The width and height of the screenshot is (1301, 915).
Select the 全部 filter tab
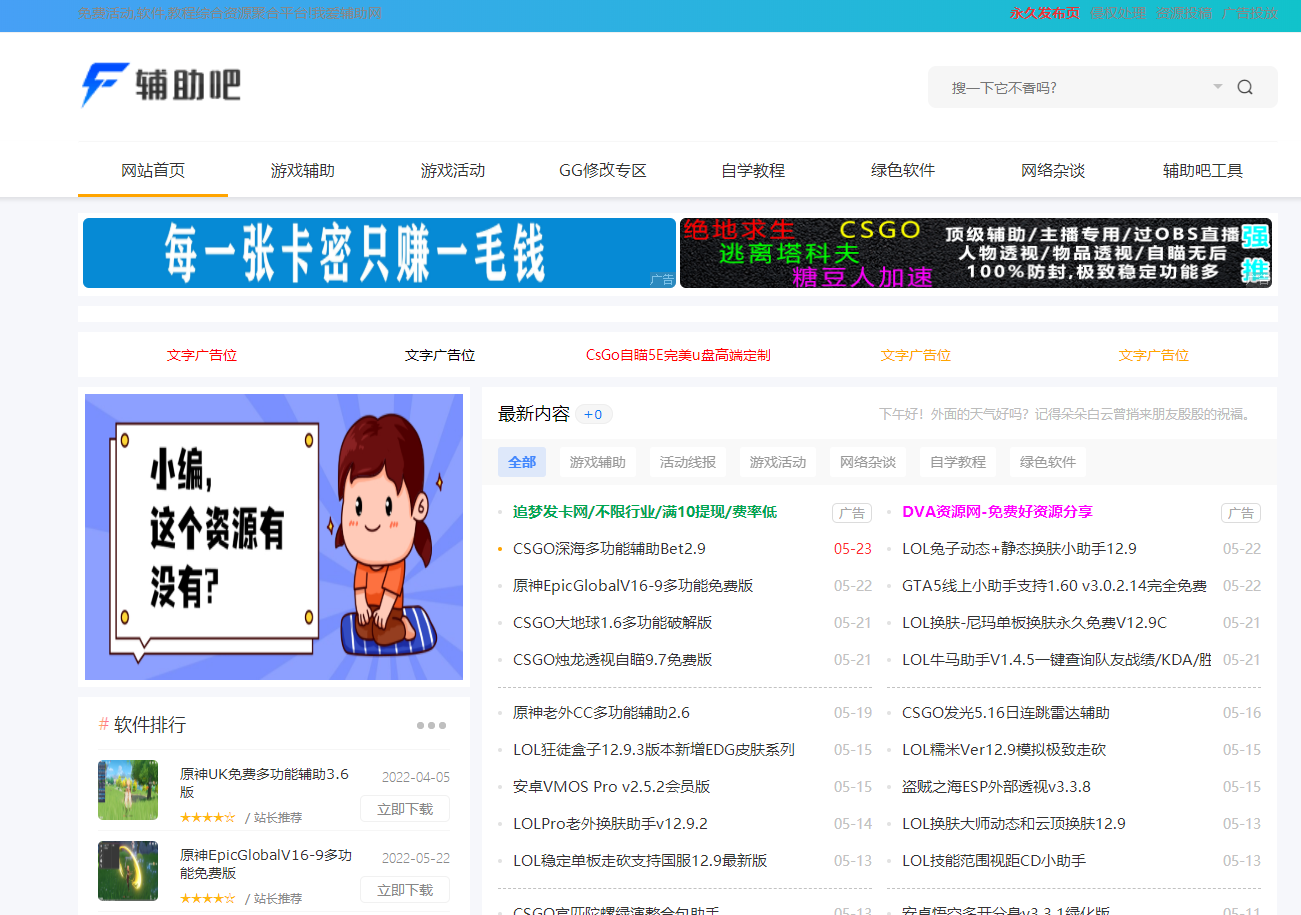click(522, 462)
